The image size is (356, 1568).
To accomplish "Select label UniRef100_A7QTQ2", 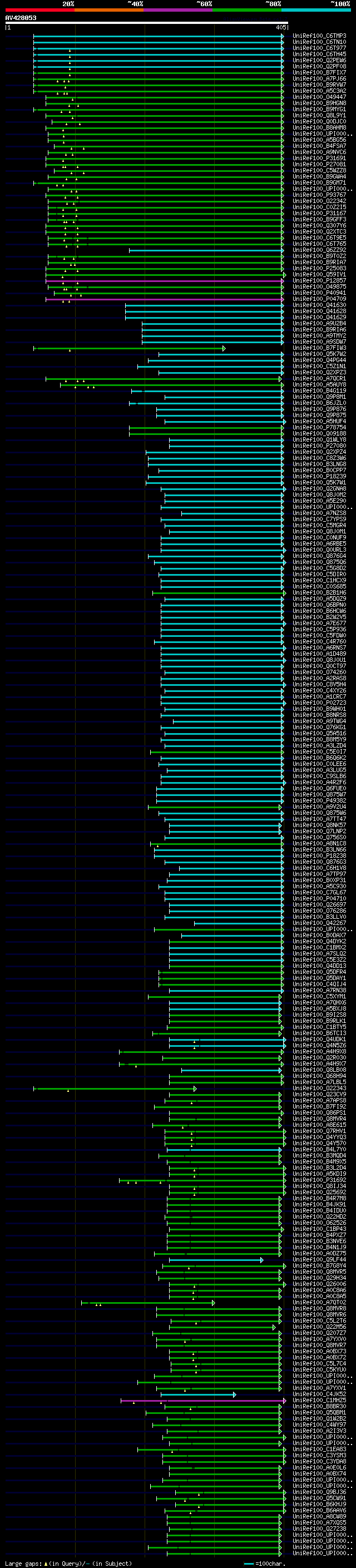I will [319, 1302].
